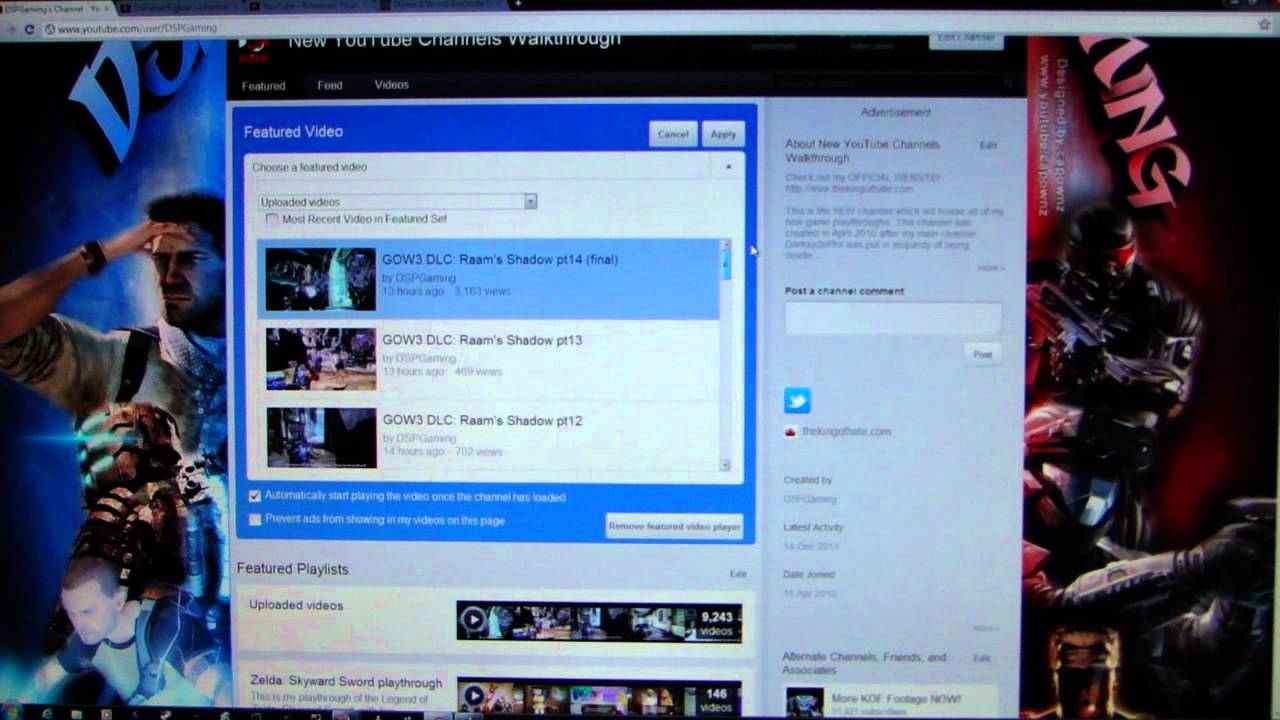Switch to the Videos tab

click(x=392, y=85)
